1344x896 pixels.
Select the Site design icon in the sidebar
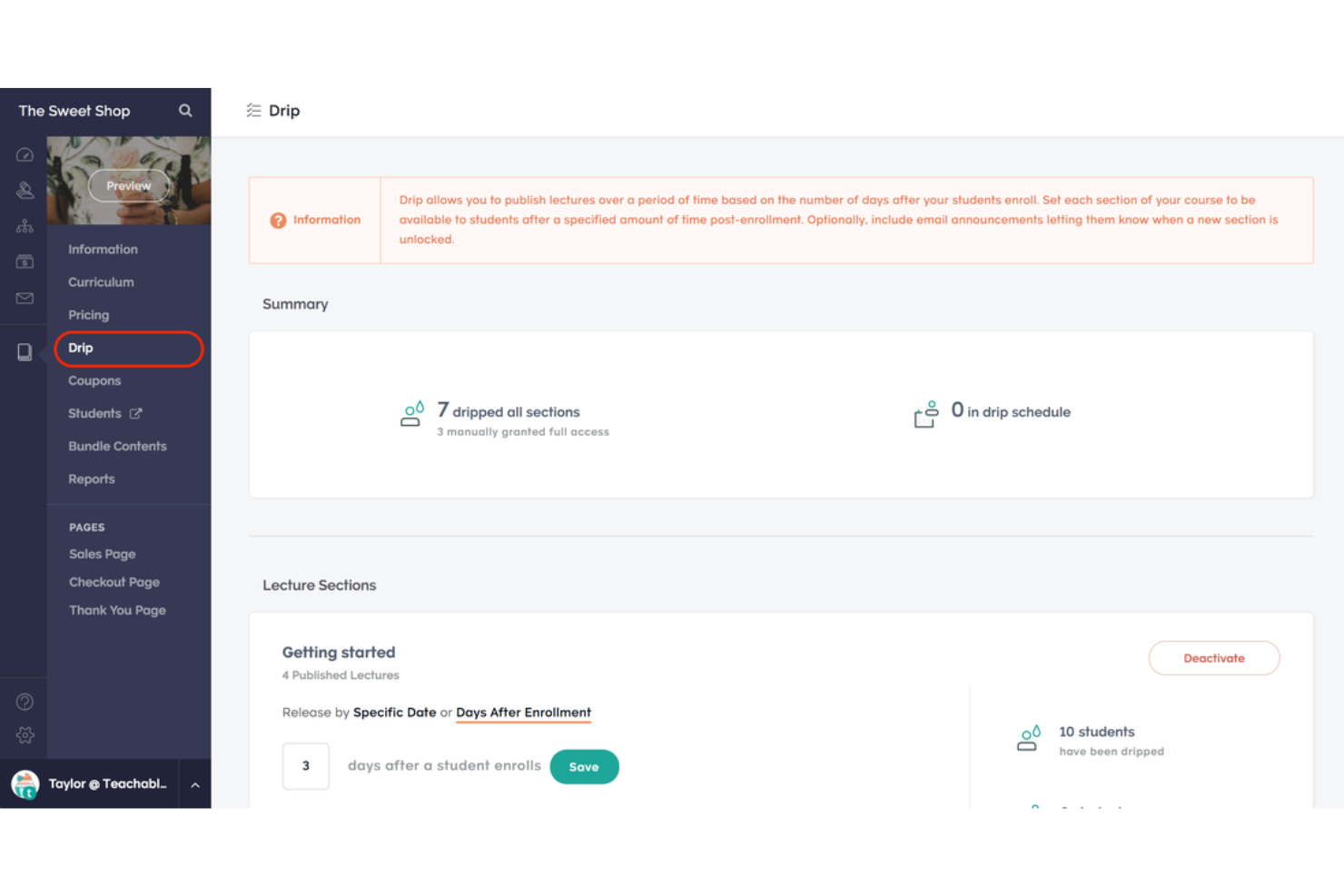[25, 190]
